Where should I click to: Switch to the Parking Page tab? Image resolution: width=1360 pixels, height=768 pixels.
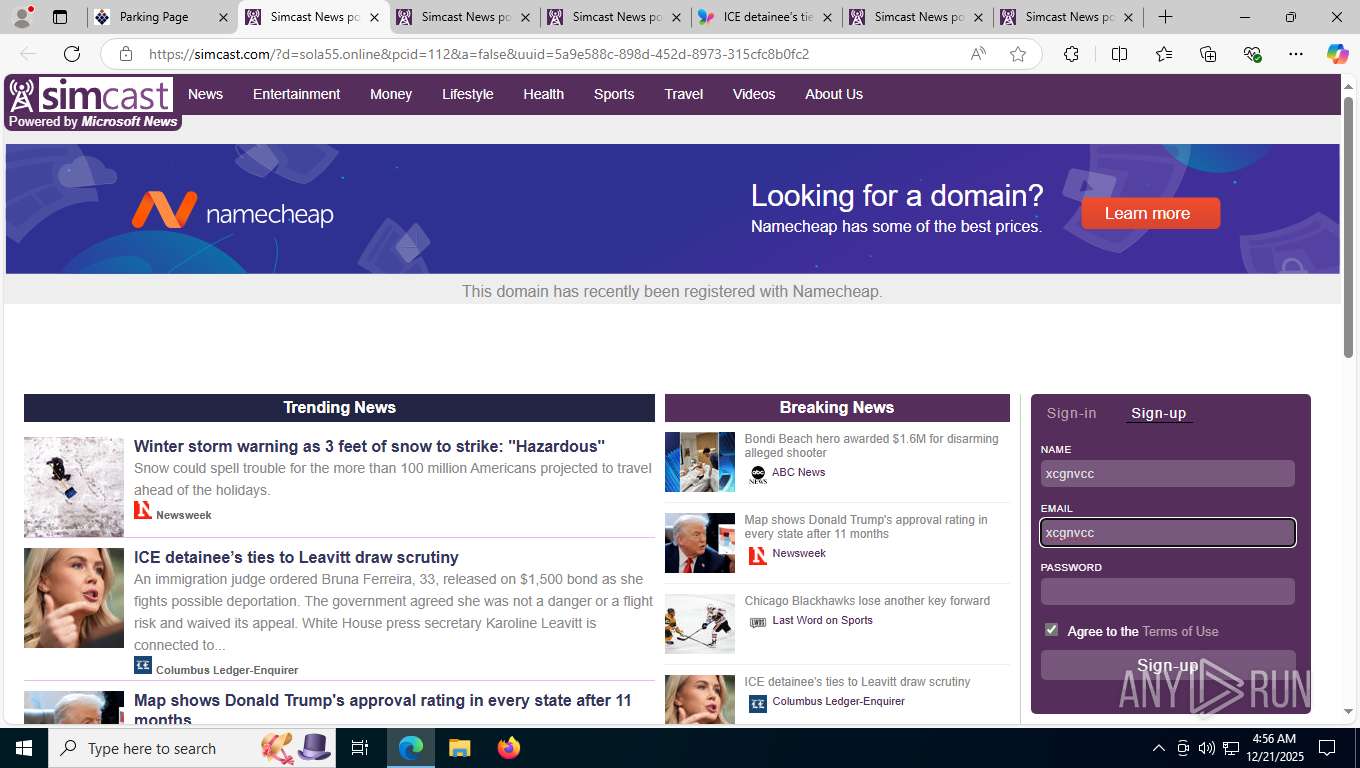155,17
